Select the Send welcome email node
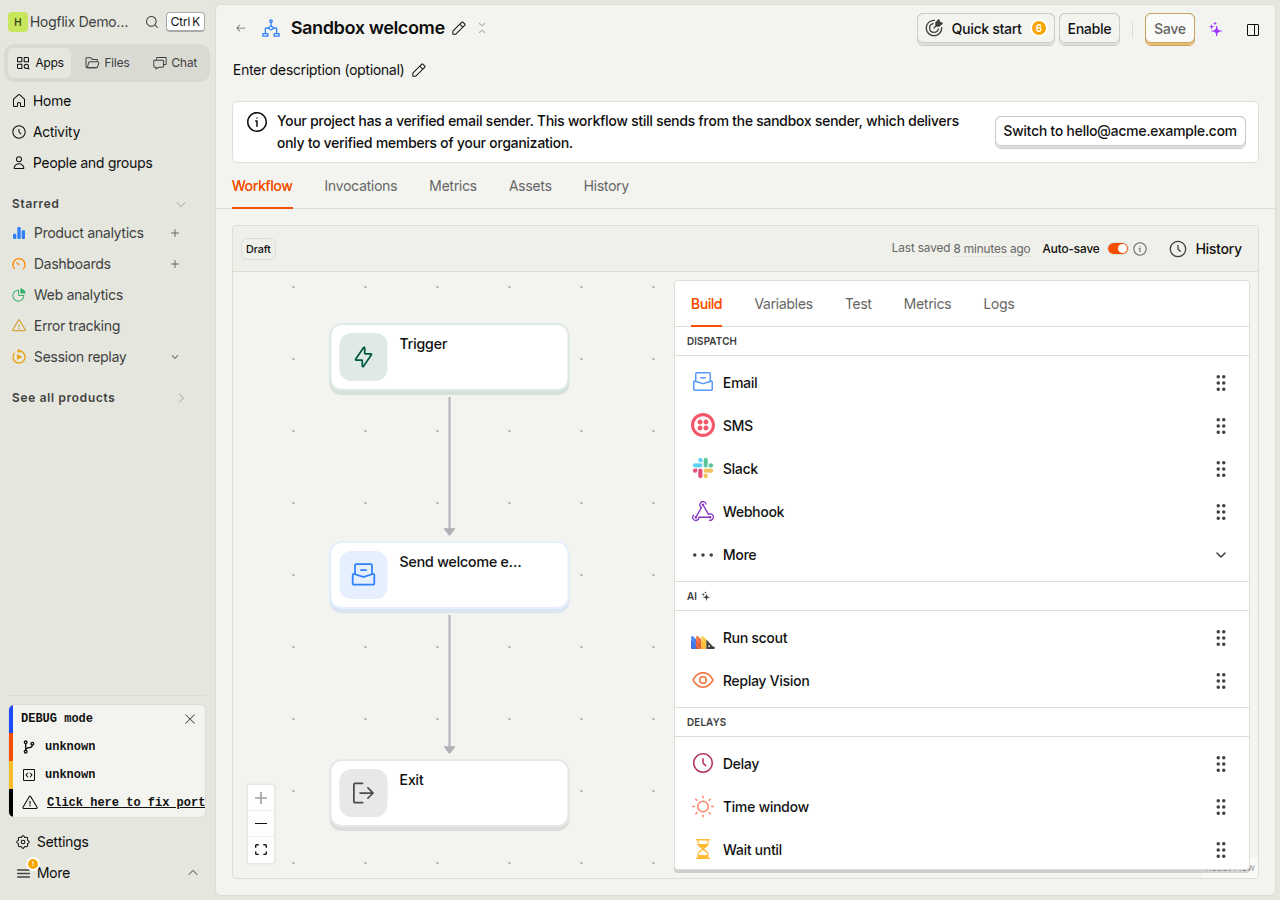The height and width of the screenshot is (900, 1280). click(x=449, y=576)
